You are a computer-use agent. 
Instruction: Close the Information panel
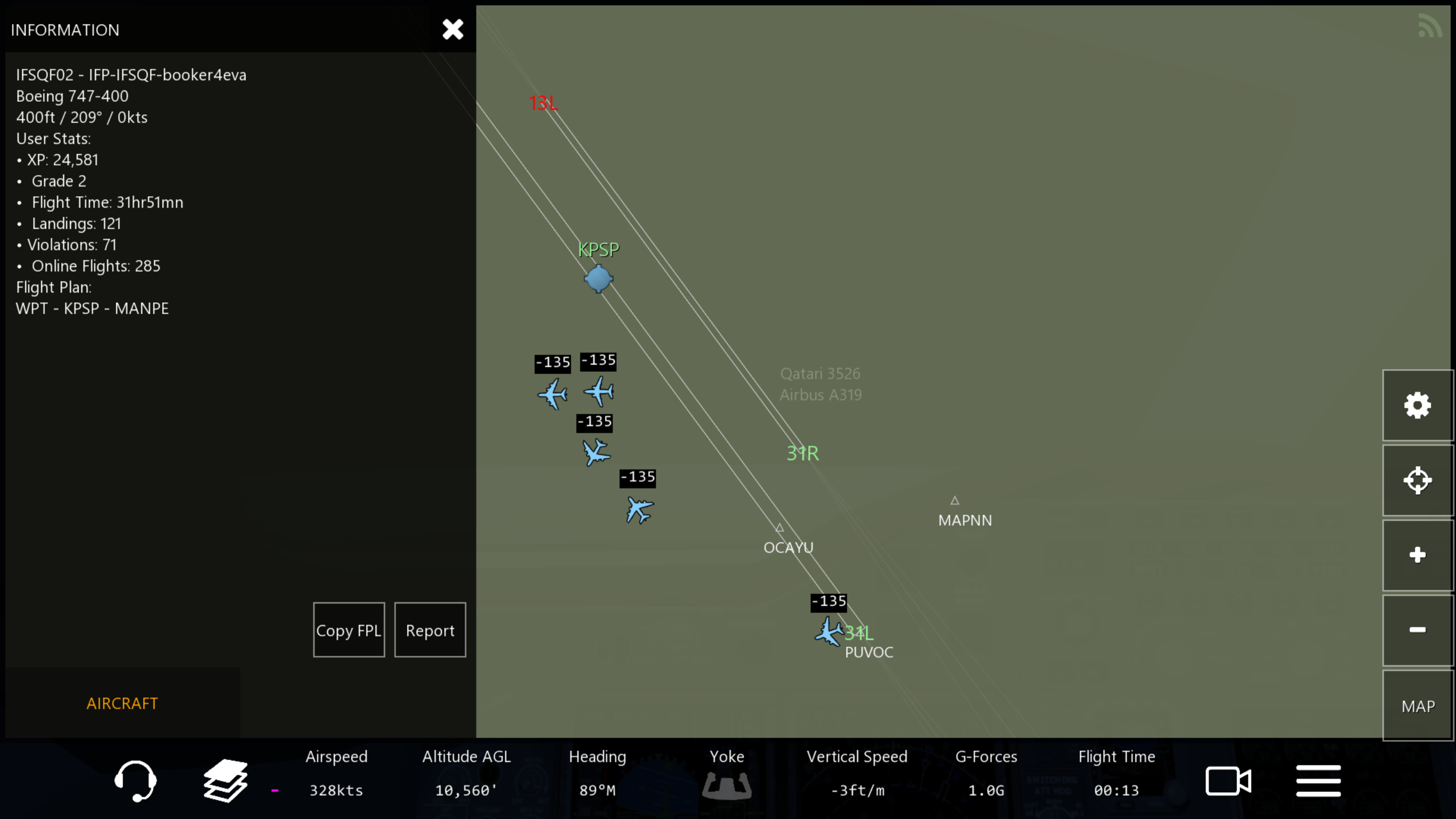pos(453,30)
